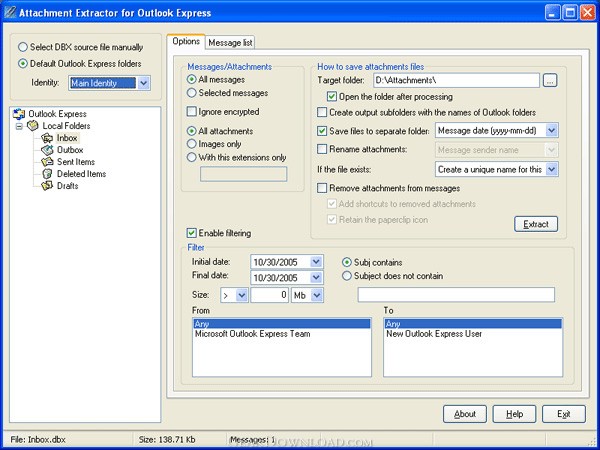Click the Local Folders folder icon

(x=33, y=126)
